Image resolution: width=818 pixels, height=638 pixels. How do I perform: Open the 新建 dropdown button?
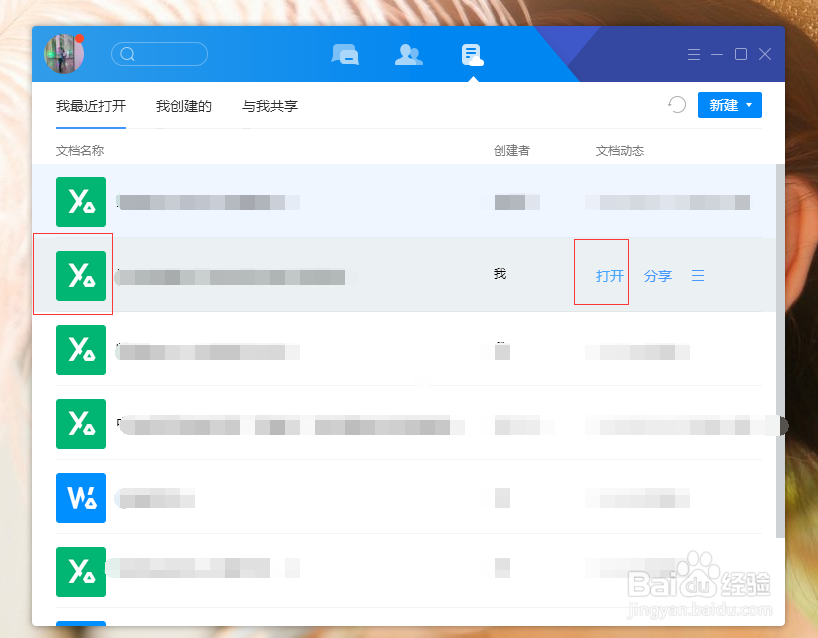pos(730,105)
